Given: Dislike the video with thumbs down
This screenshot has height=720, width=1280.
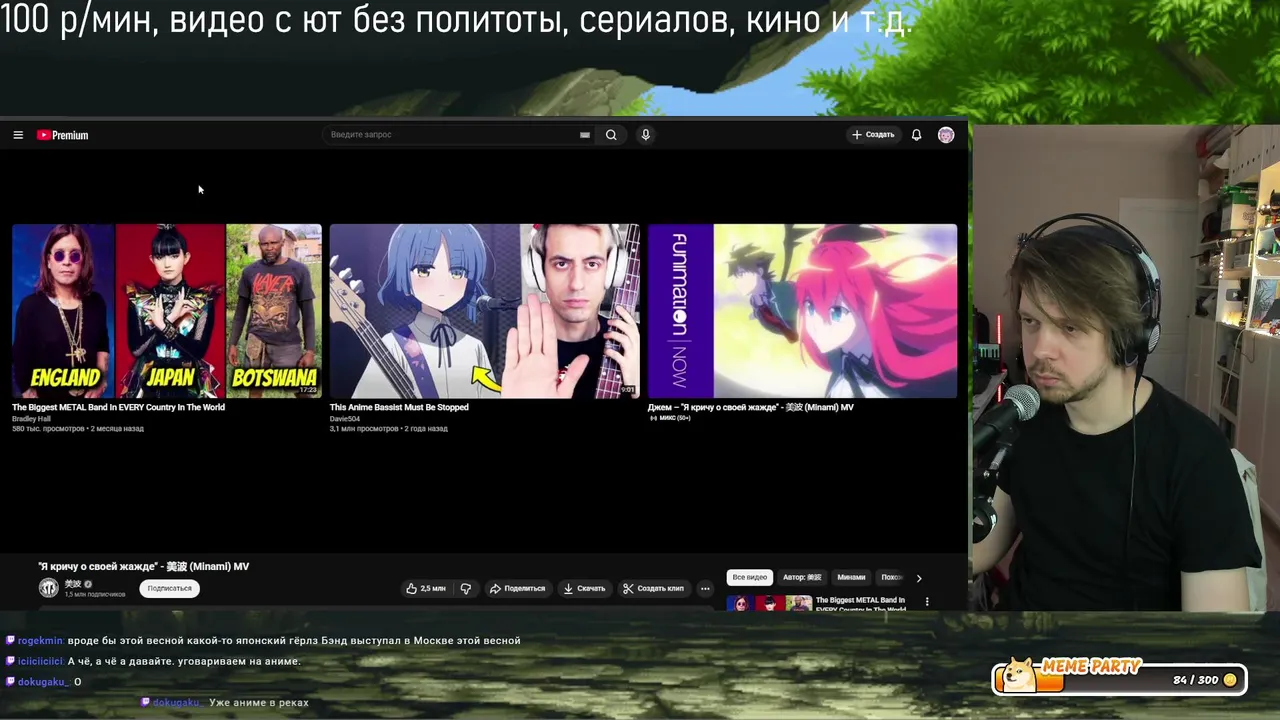Looking at the screenshot, I should click(x=465, y=588).
